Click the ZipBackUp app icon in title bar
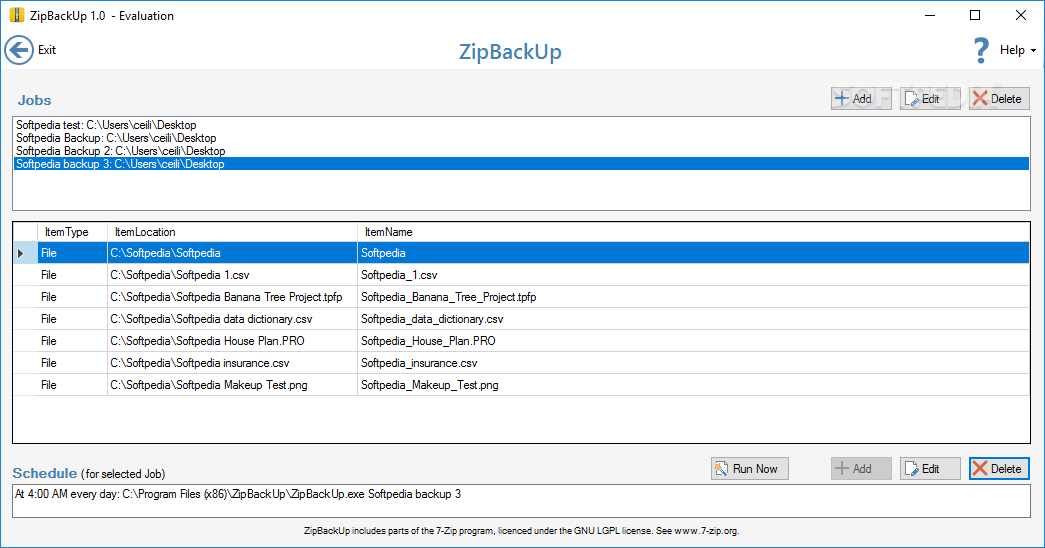 (17, 15)
